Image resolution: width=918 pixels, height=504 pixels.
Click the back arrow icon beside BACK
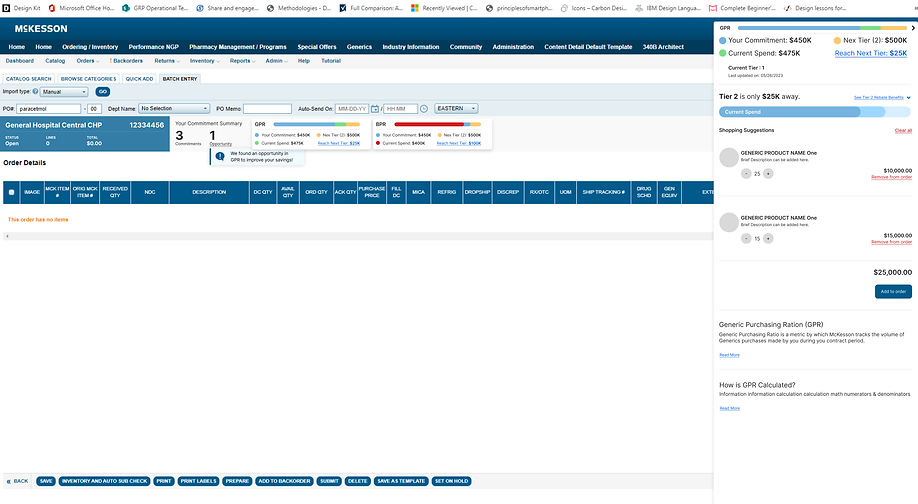coord(9,481)
